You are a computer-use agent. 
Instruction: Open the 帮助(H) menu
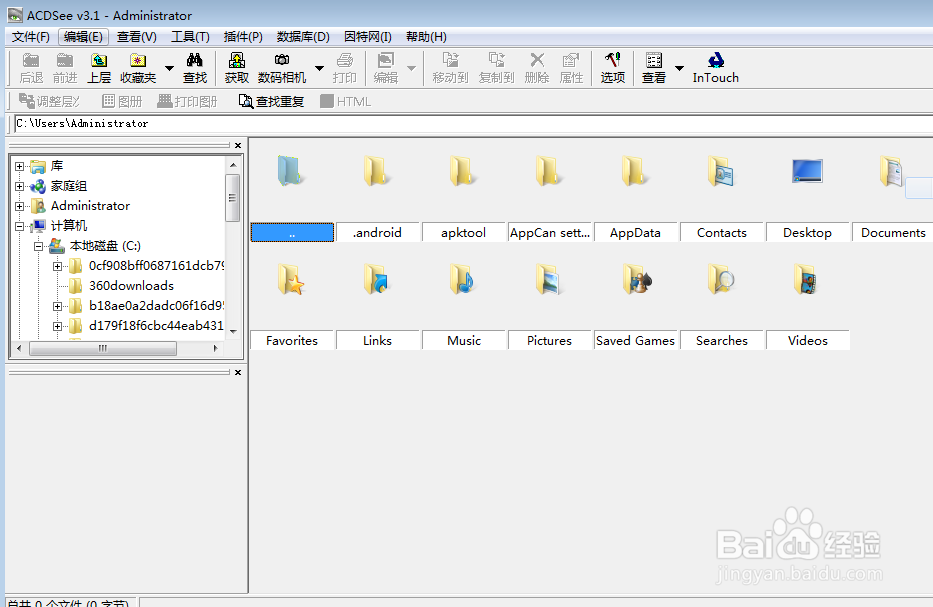[x=426, y=37]
